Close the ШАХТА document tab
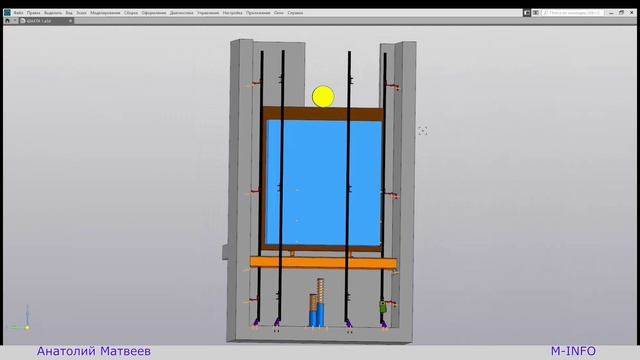The height and width of the screenshot is (360, 640). [70, 21]
